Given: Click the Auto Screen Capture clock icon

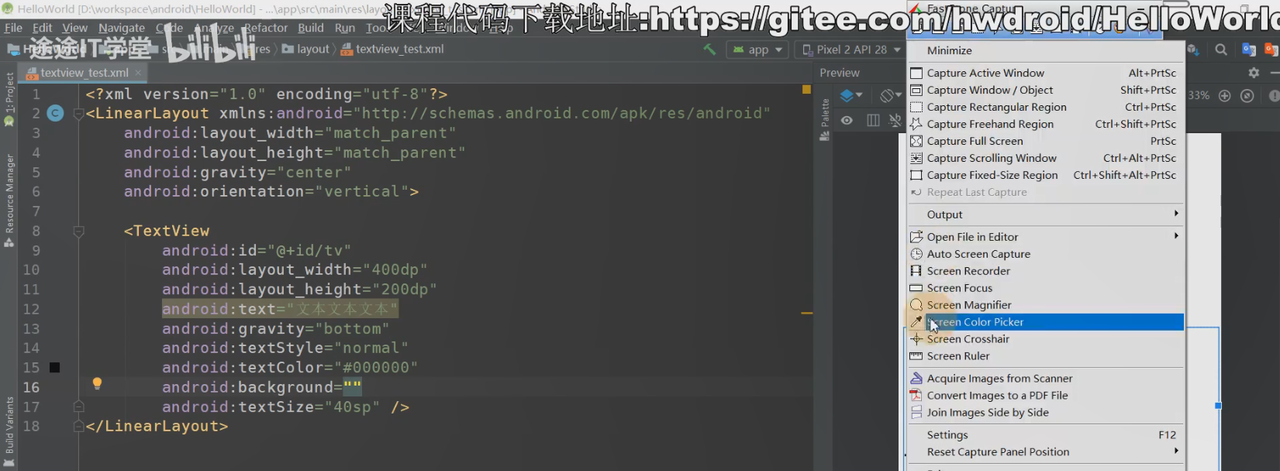Looking at the screenshot, I should point(916,254).
